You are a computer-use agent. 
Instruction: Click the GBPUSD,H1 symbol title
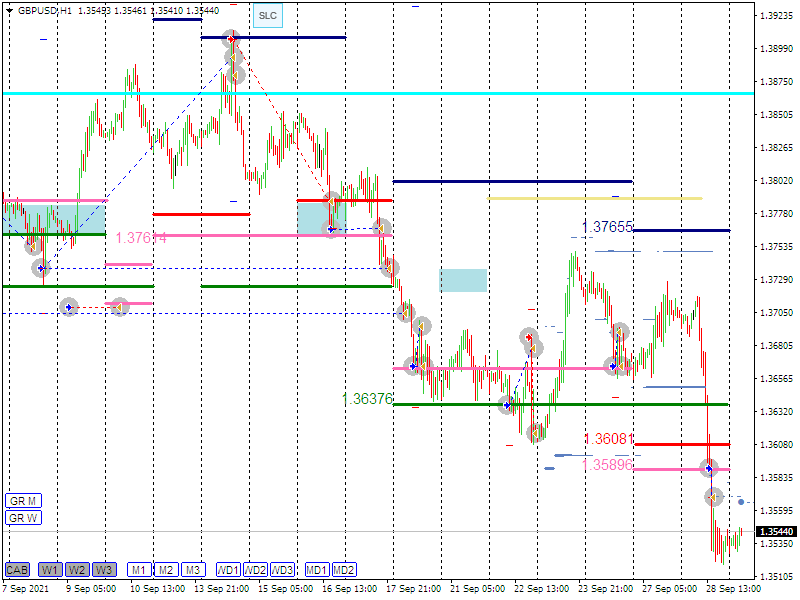tap(45, 11)
